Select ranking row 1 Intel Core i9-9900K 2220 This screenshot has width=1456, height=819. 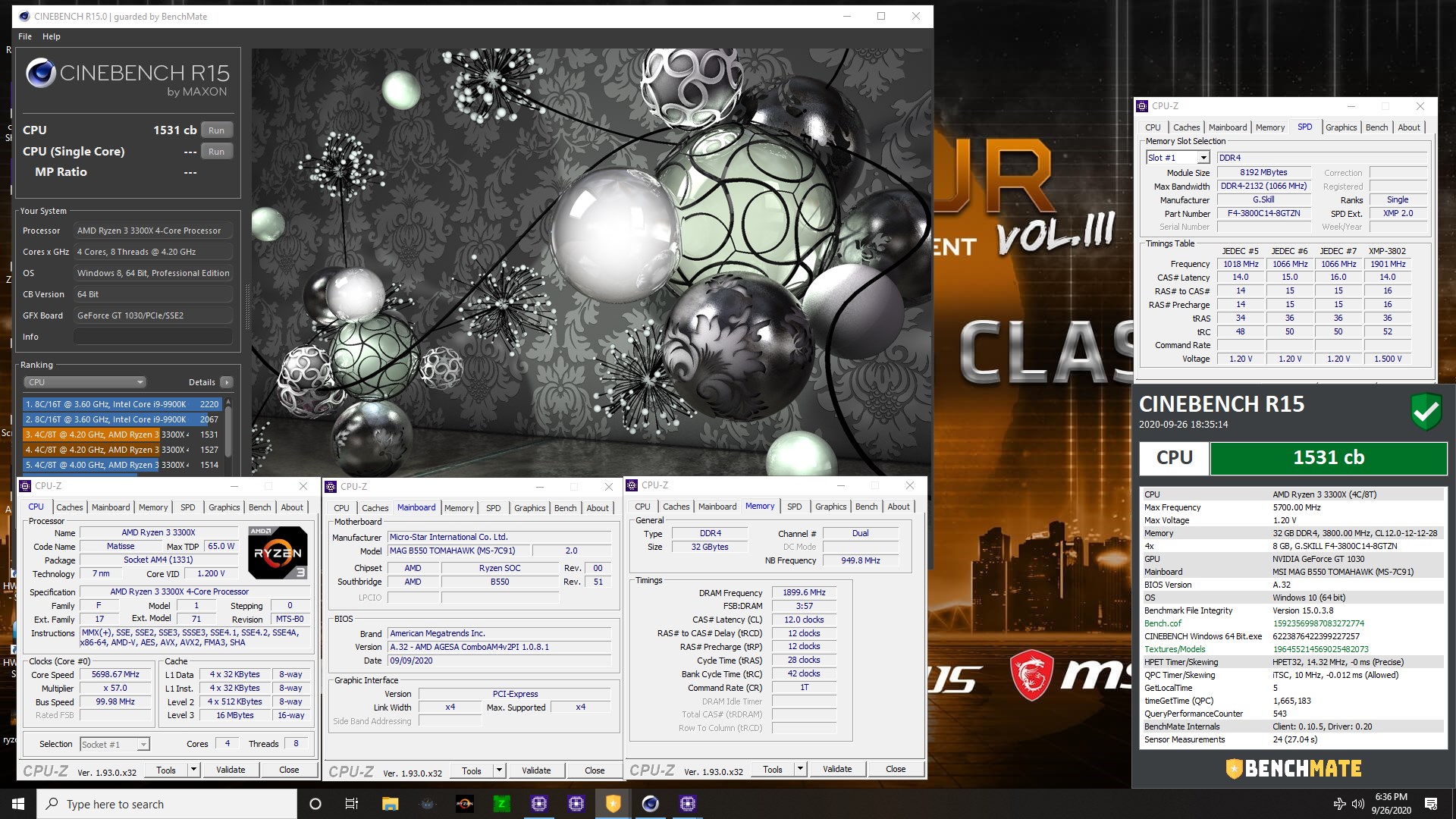coord(122,404)
